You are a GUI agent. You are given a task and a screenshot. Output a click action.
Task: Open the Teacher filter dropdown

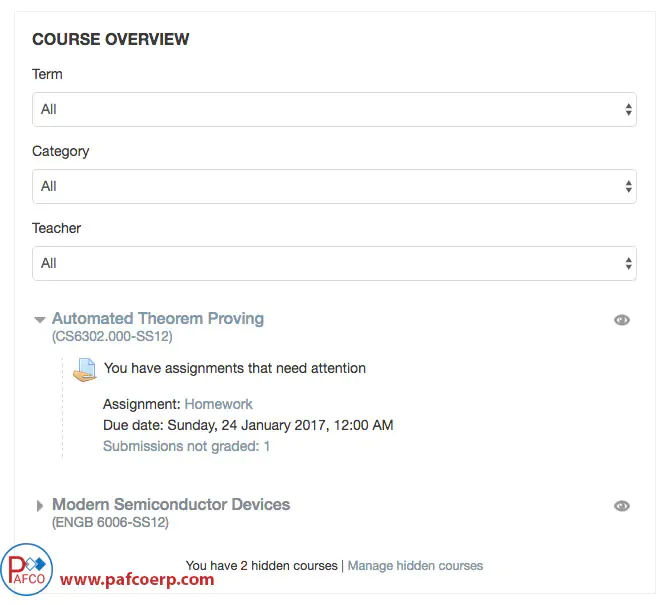click(334, 263)
